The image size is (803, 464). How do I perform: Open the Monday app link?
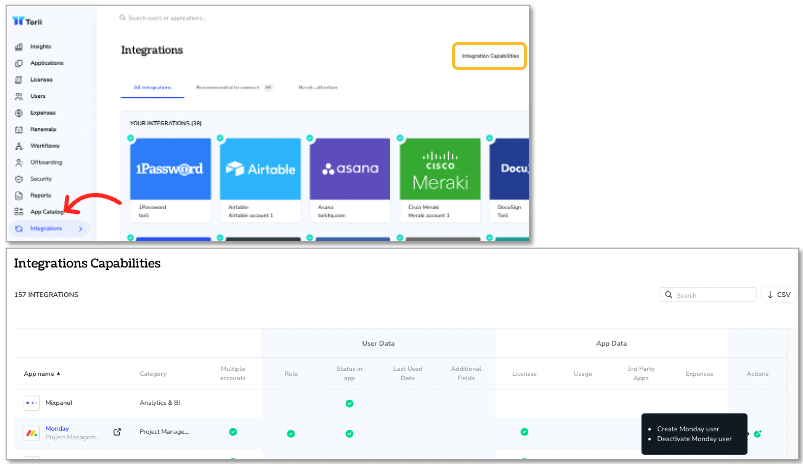tap(57, 429)
